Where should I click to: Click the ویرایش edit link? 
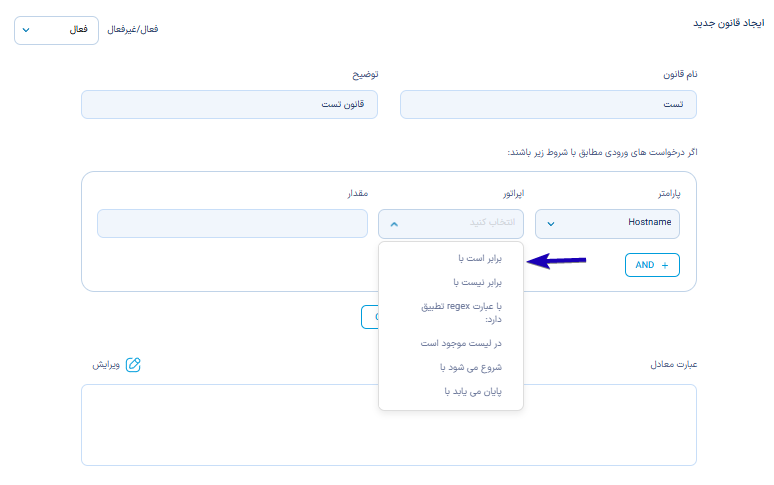pyautogui.click(x=106, y=365)
